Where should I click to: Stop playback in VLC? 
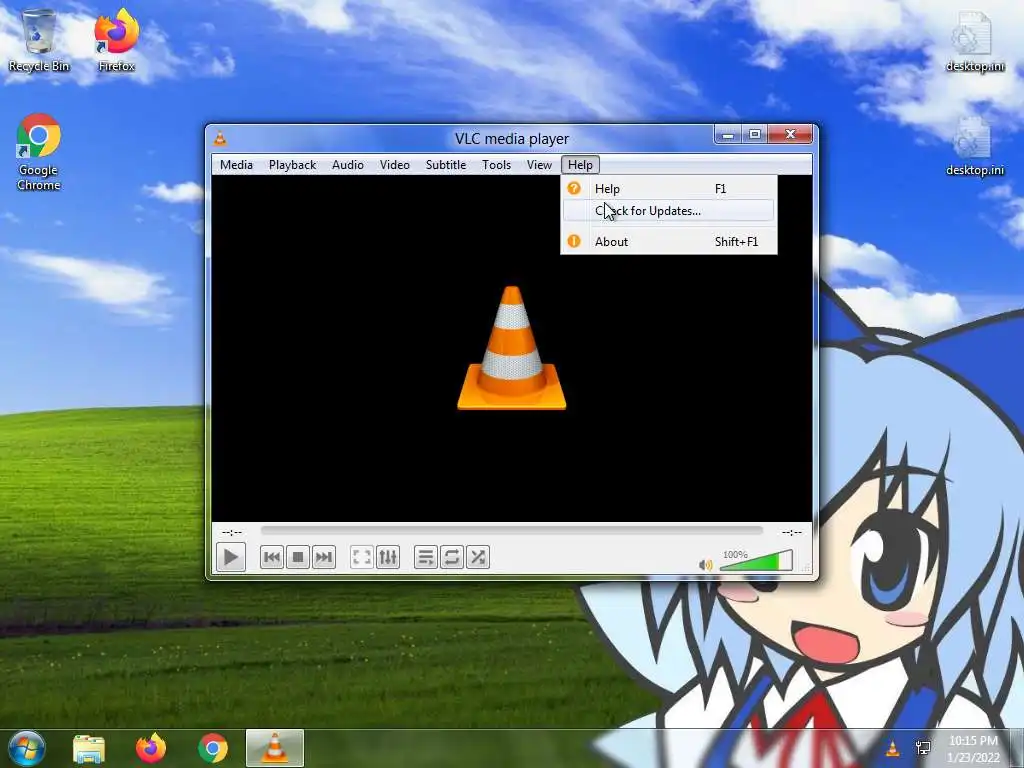[x=298, y=557]
